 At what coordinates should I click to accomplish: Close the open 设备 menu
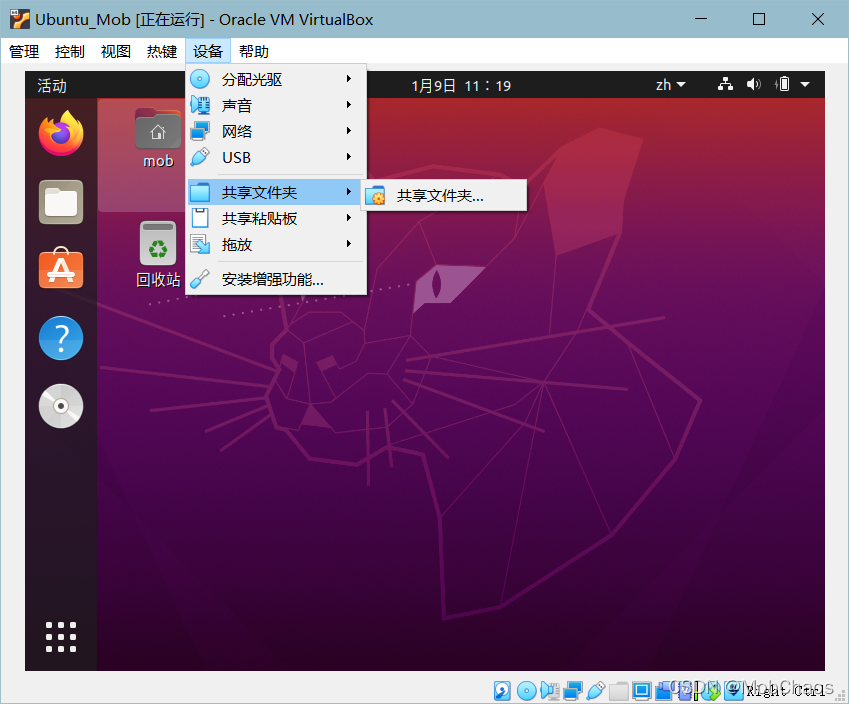208,51
